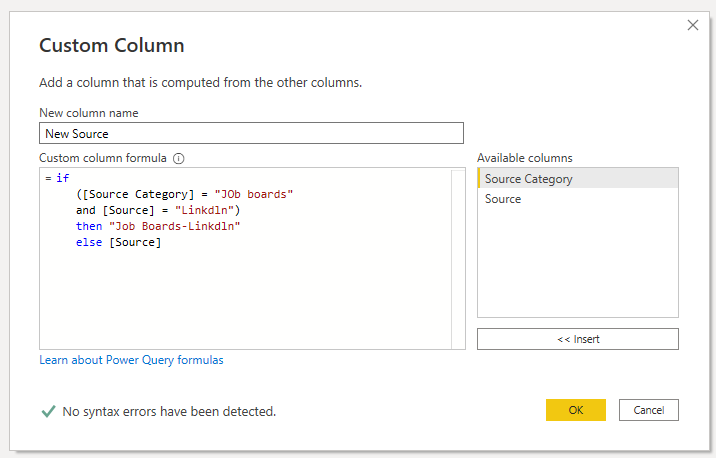Confirm with the OK button
716x458 pixels.
tap(575, 410)
